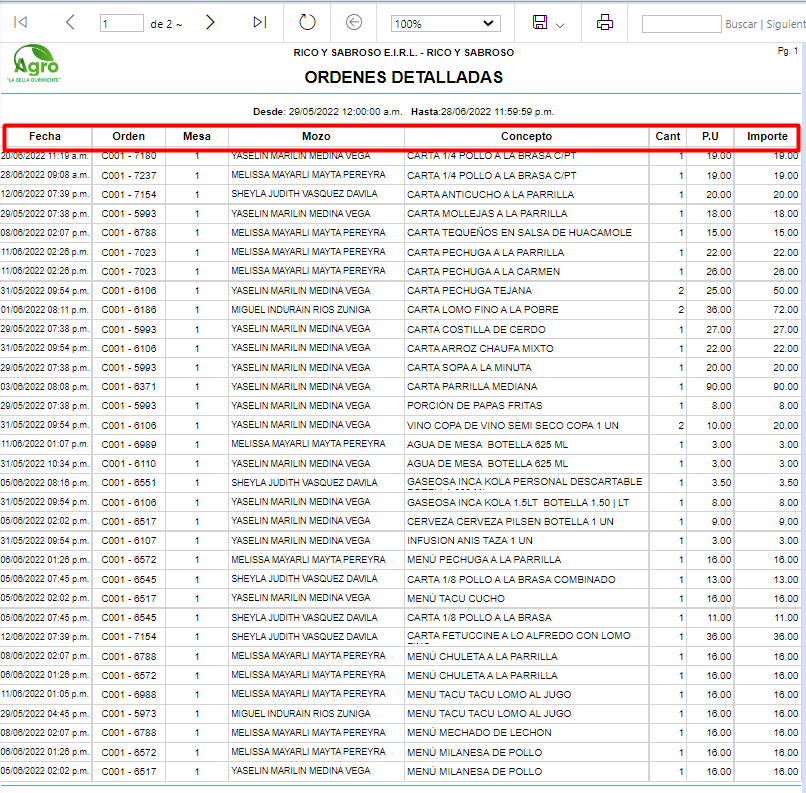This screenshot has width=806, height=793.
Task: Click CARTA PECHUGA TEJANA concept
Action: tap(469, 290)
